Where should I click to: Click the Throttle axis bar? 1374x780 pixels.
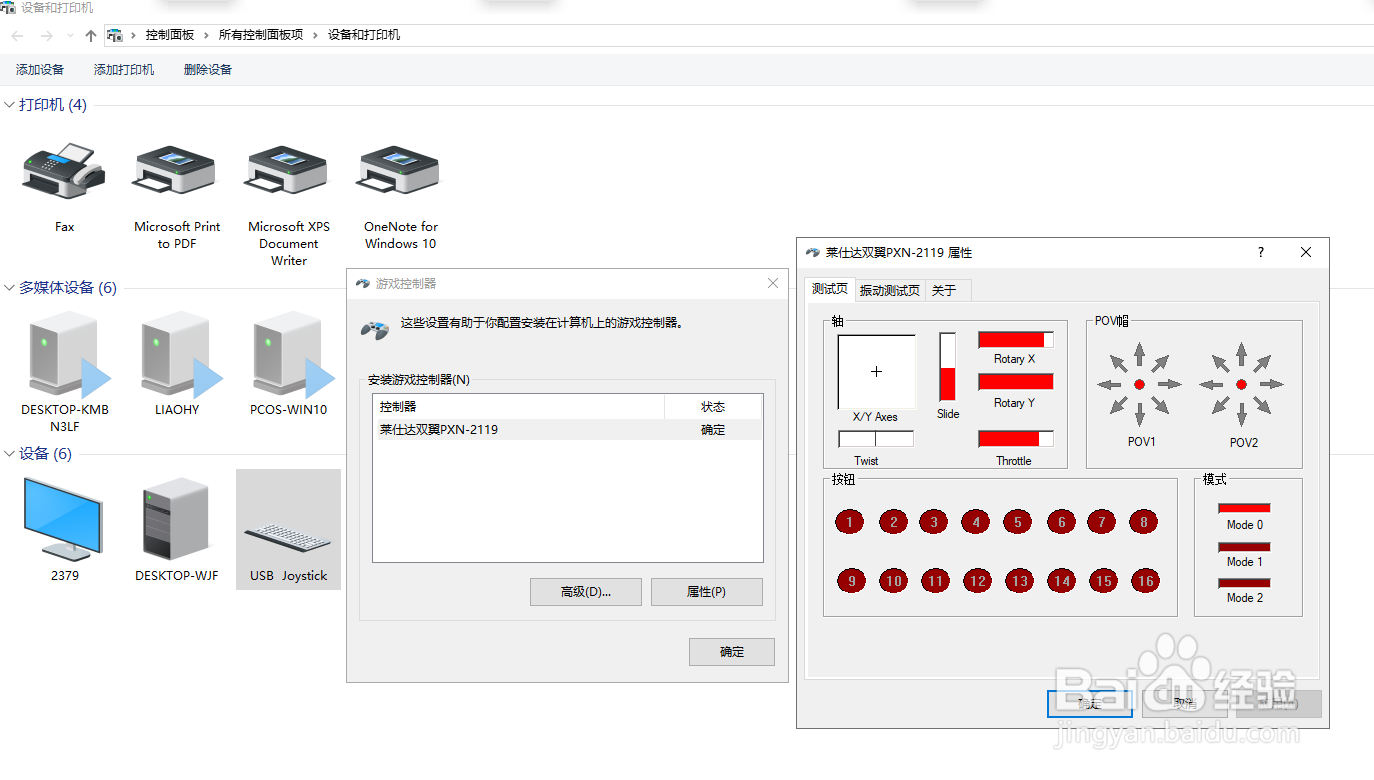tap(1016, 438)
